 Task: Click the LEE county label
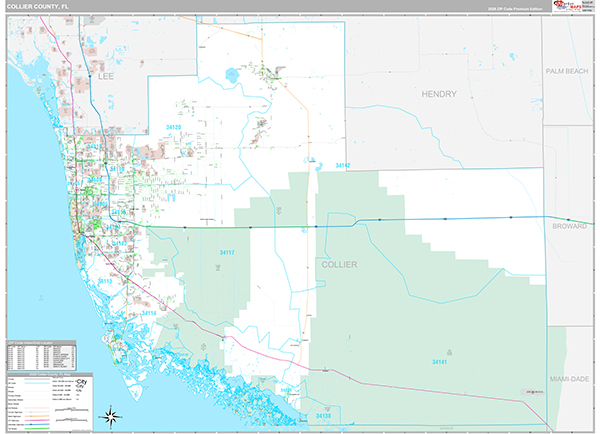pyautogui.click(x=106, y=75)
